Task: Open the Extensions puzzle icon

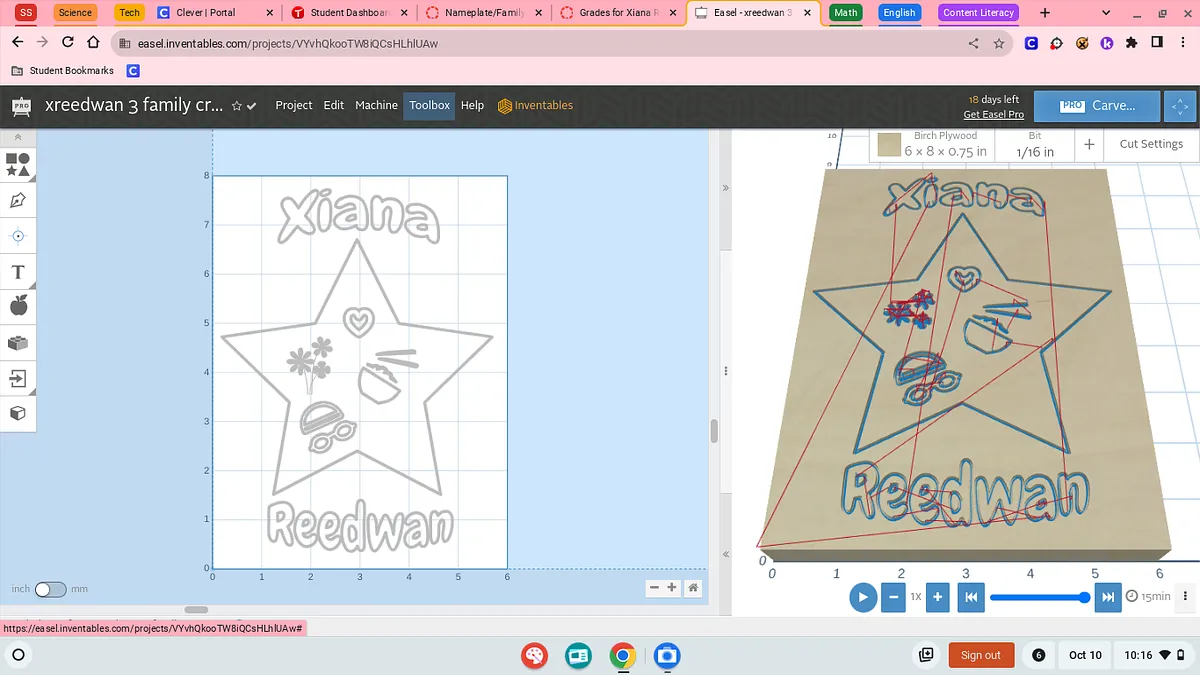Action: [x=1131, y=43]
